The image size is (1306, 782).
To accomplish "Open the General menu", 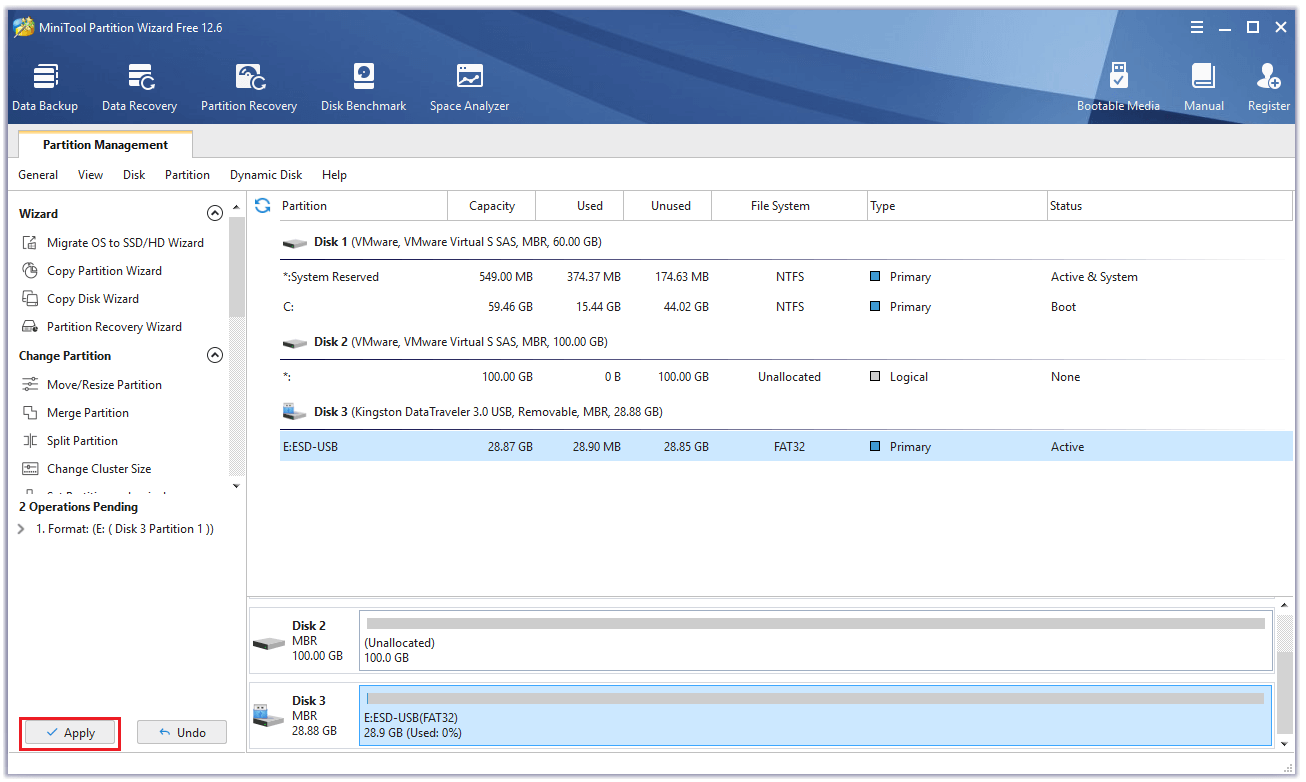I will [38, 175].
